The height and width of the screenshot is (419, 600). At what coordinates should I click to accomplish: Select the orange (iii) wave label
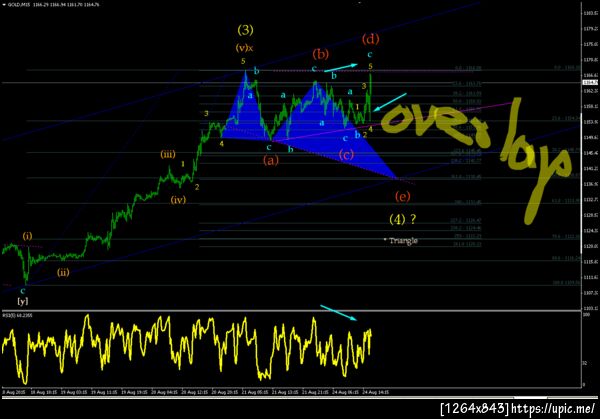coord(168,154)
